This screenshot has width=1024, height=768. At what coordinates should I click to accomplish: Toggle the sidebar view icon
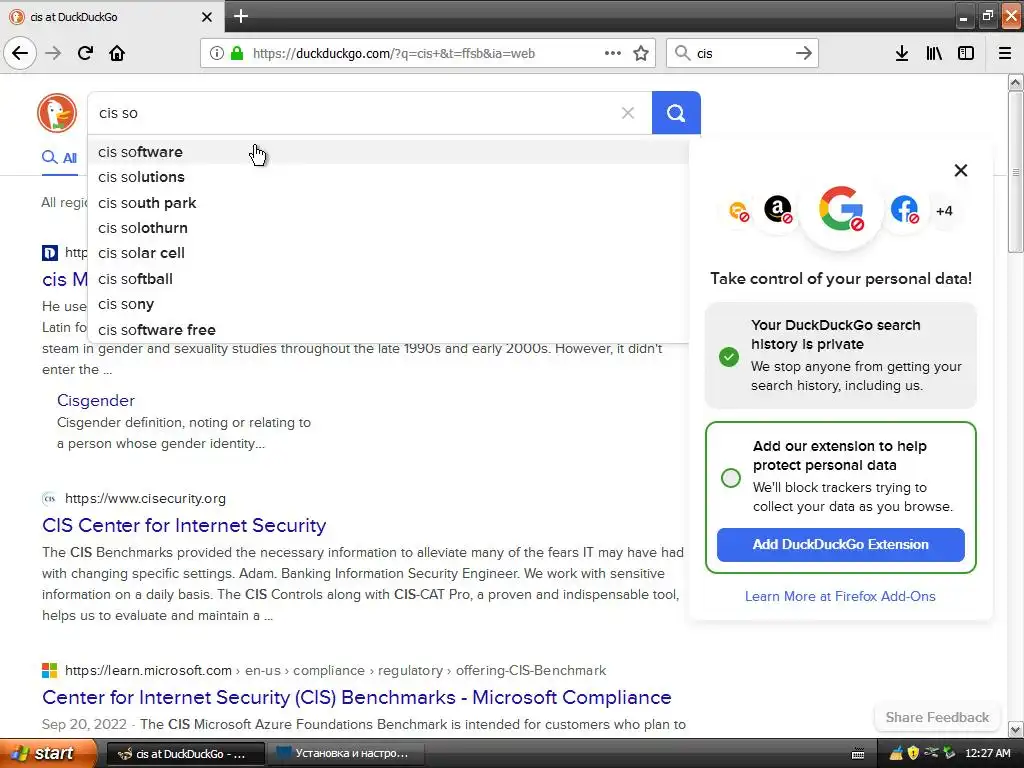pyautogui.click(x=966, y=53)
